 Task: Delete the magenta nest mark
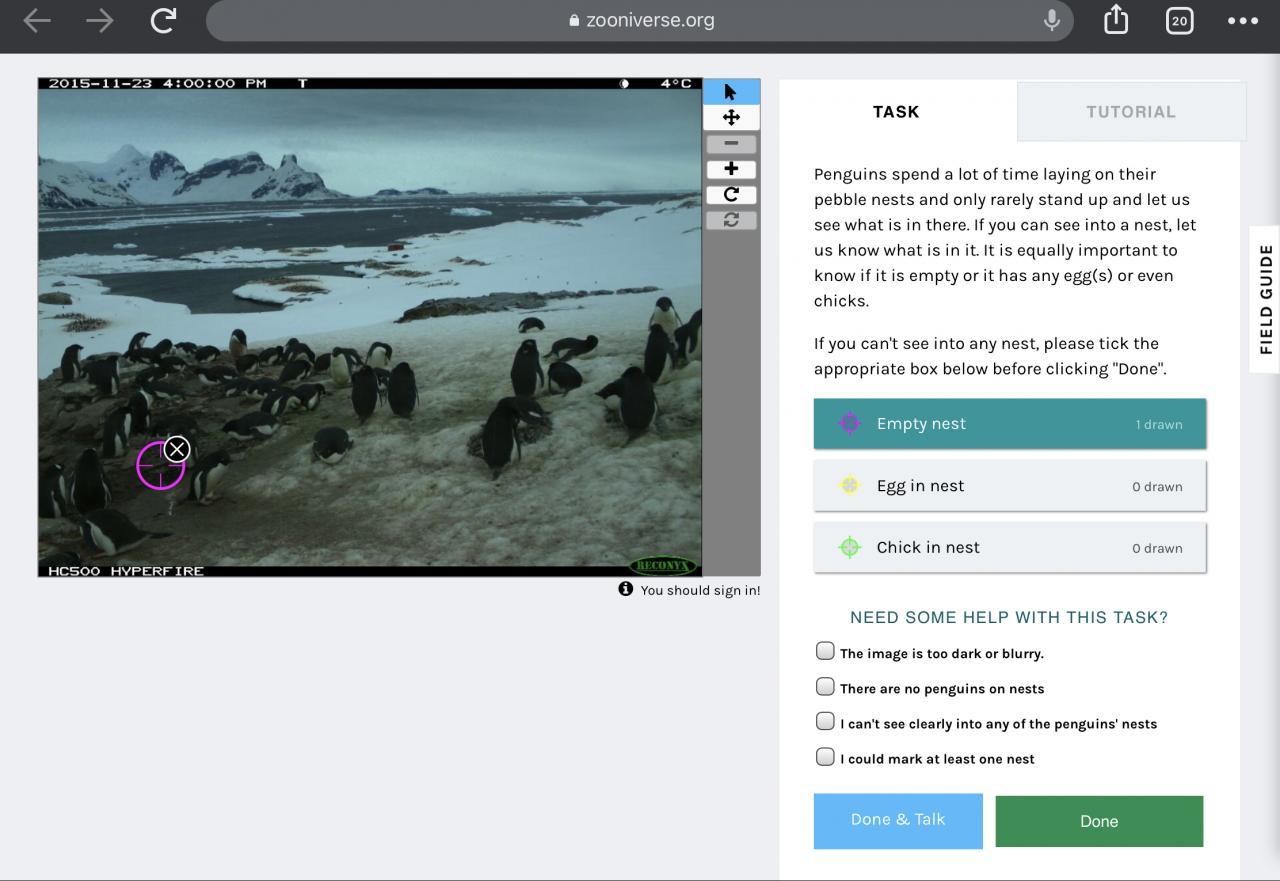(x=177, y=449)
